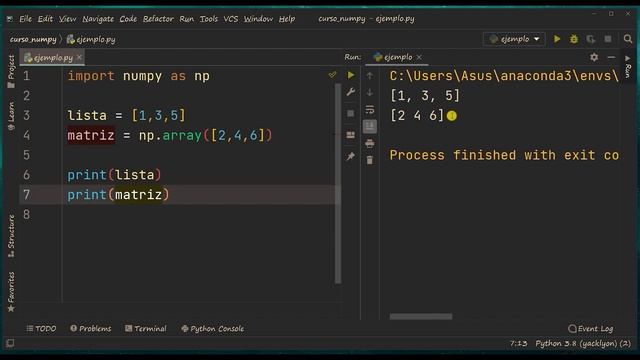This screenshot has width=640, height=360.
Task: Open the Refactor menu
Action: (x=158, y=19)
